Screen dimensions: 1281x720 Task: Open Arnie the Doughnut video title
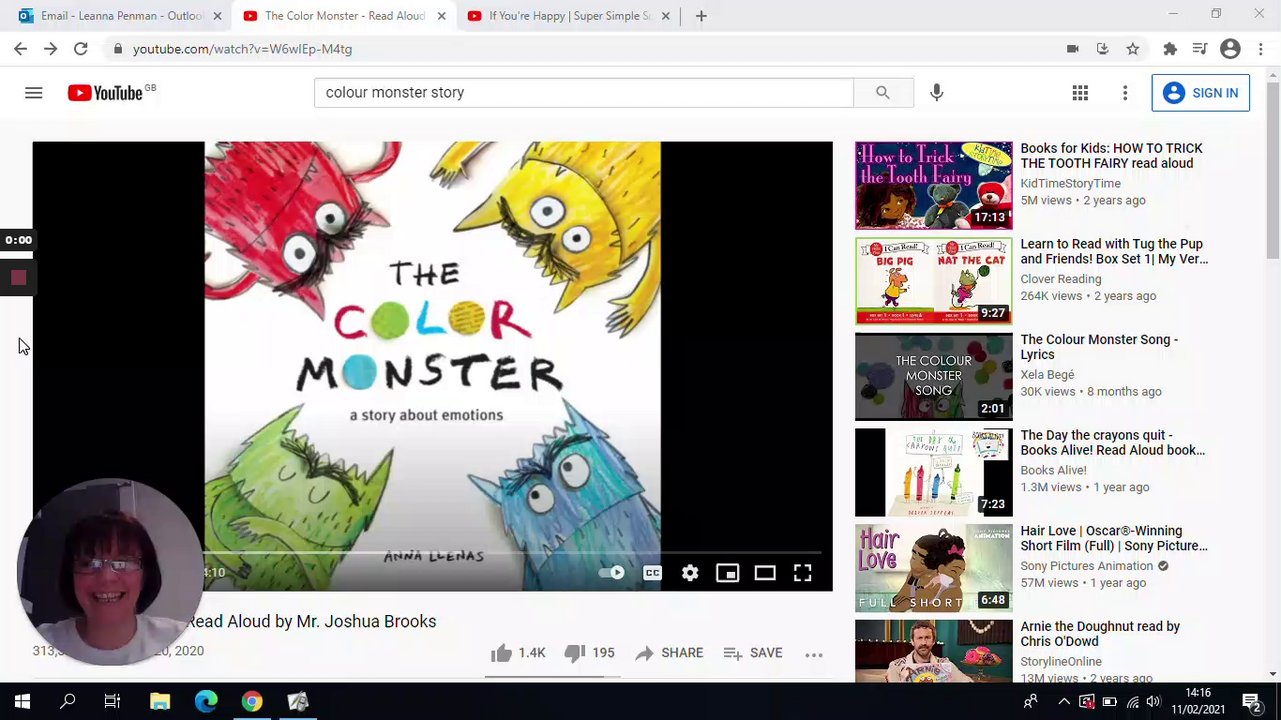(1100, 634)
